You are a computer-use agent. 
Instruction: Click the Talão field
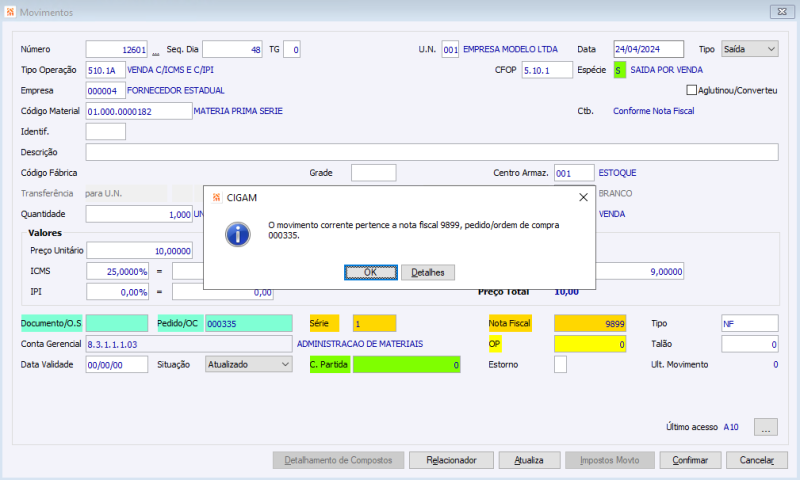pyautogui.click(x=749, y=344)
